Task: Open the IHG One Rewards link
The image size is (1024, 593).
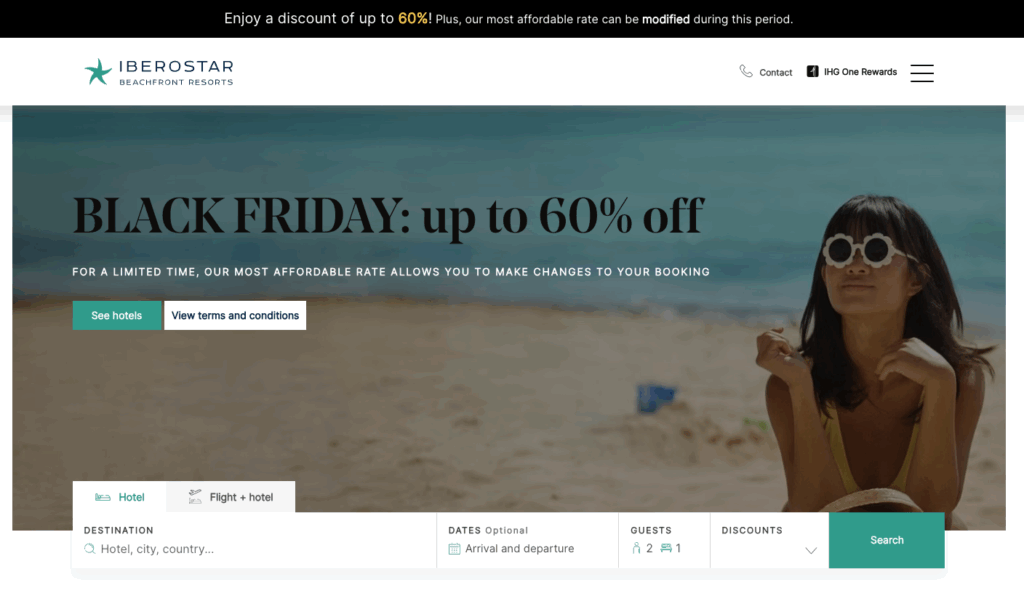Action: click(860, 72)
